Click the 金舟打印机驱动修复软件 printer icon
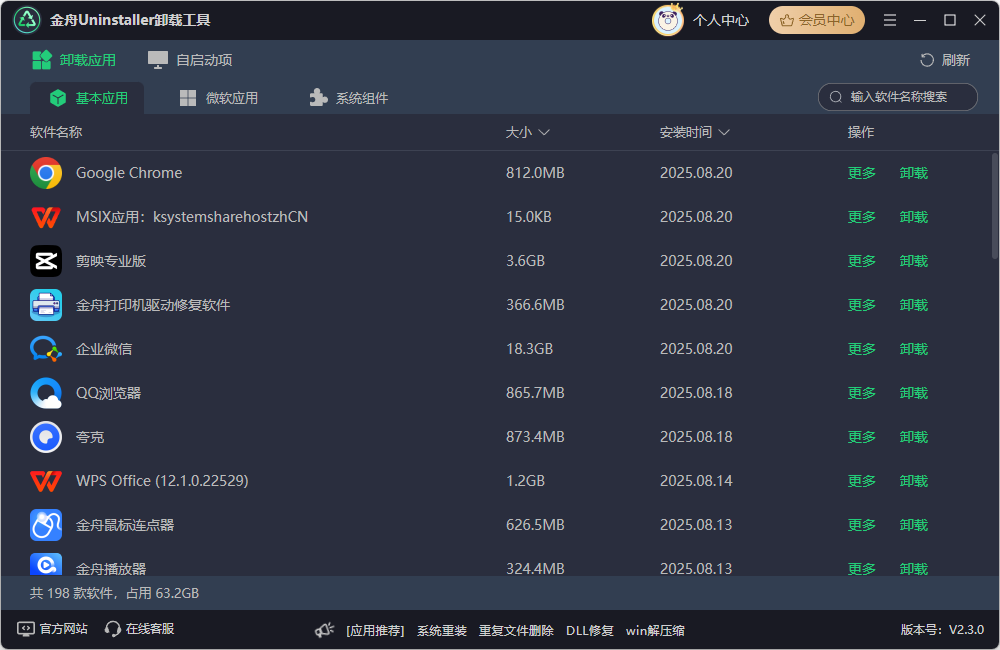The image size is (1000, 650). pos(46,305)
